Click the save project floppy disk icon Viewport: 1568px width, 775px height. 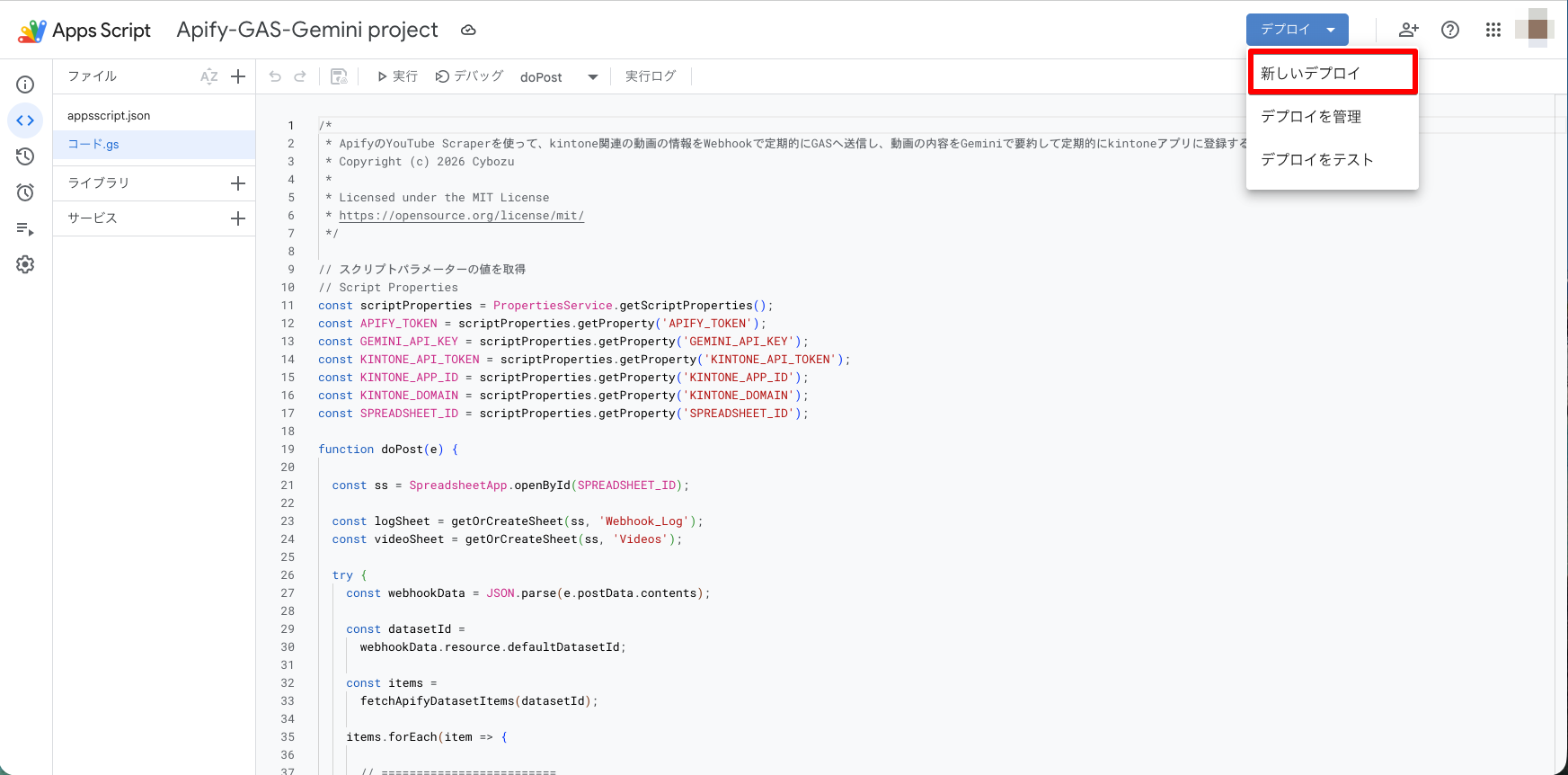339,76
